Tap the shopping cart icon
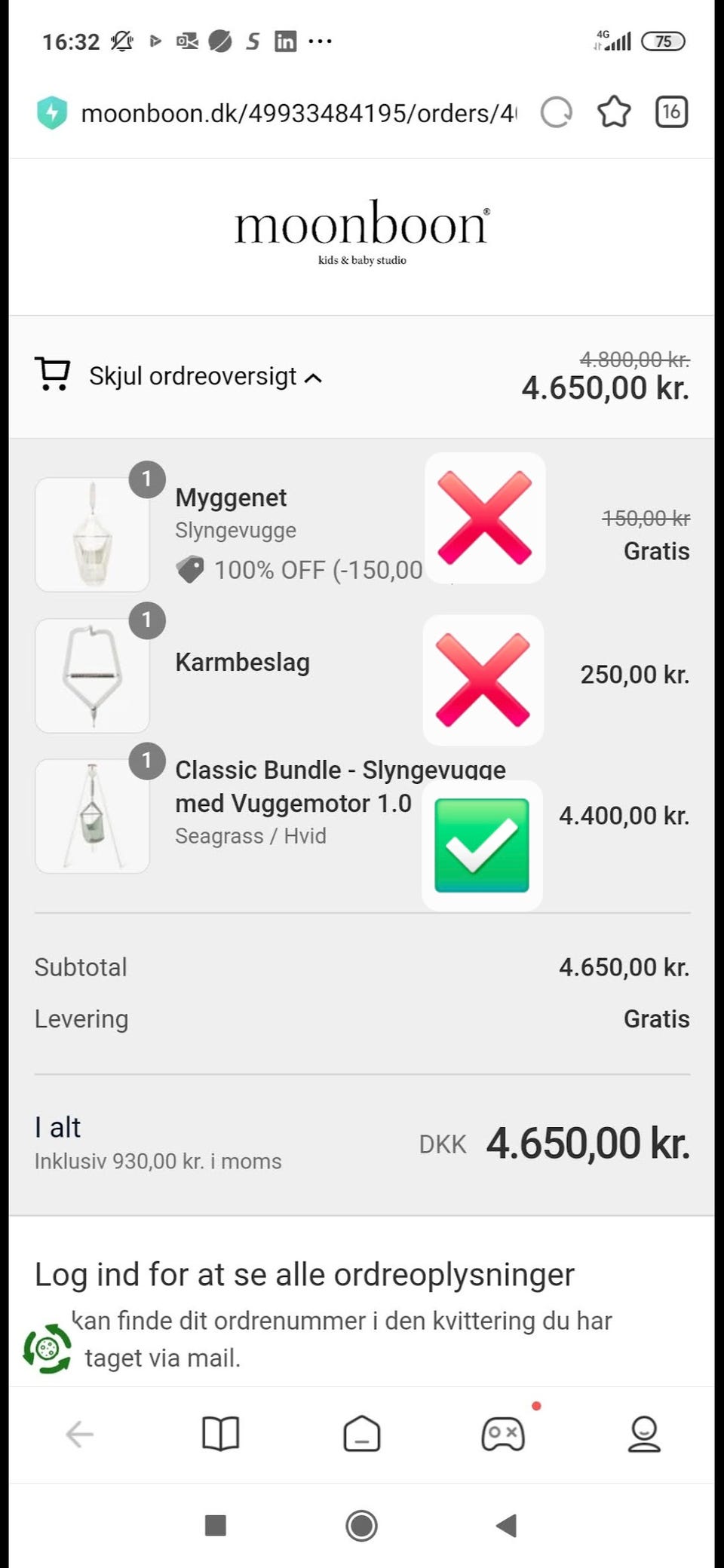Image resolution: width=724 pixels, height=1568 pixels. tap(53, 374)
